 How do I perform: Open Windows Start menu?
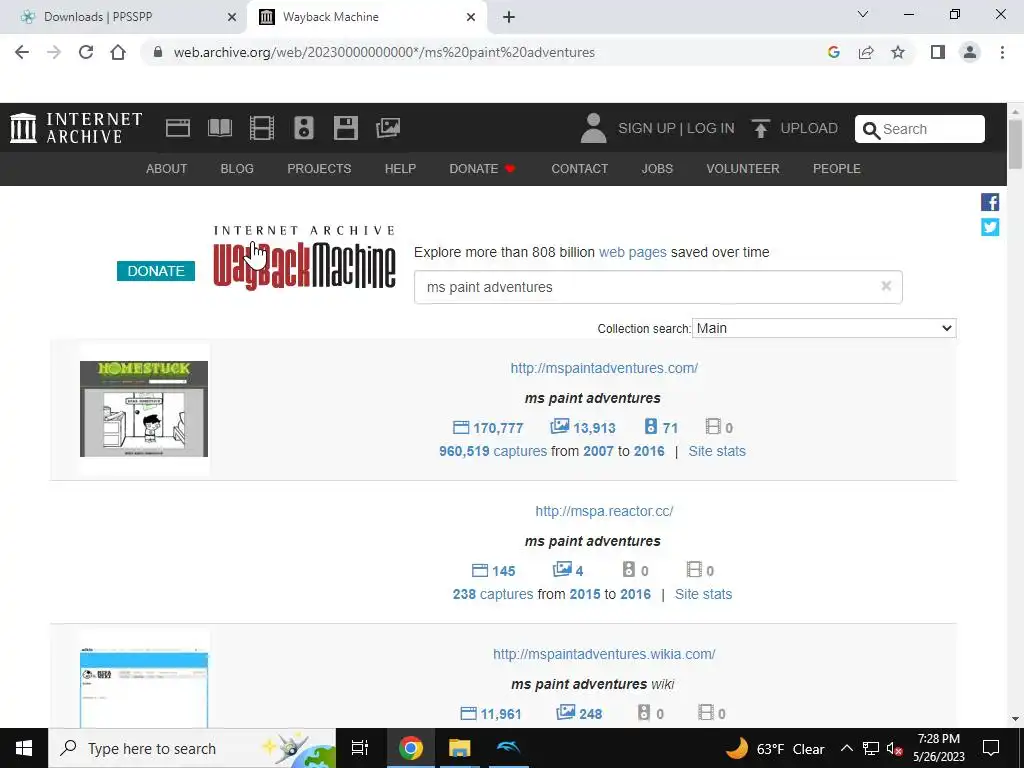pos(24,748)
